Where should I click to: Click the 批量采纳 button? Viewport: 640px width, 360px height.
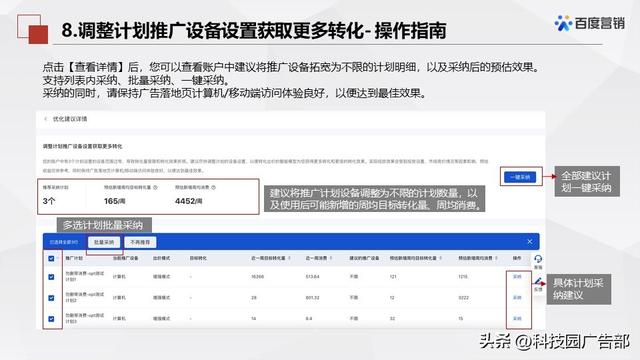click(104, 242)
